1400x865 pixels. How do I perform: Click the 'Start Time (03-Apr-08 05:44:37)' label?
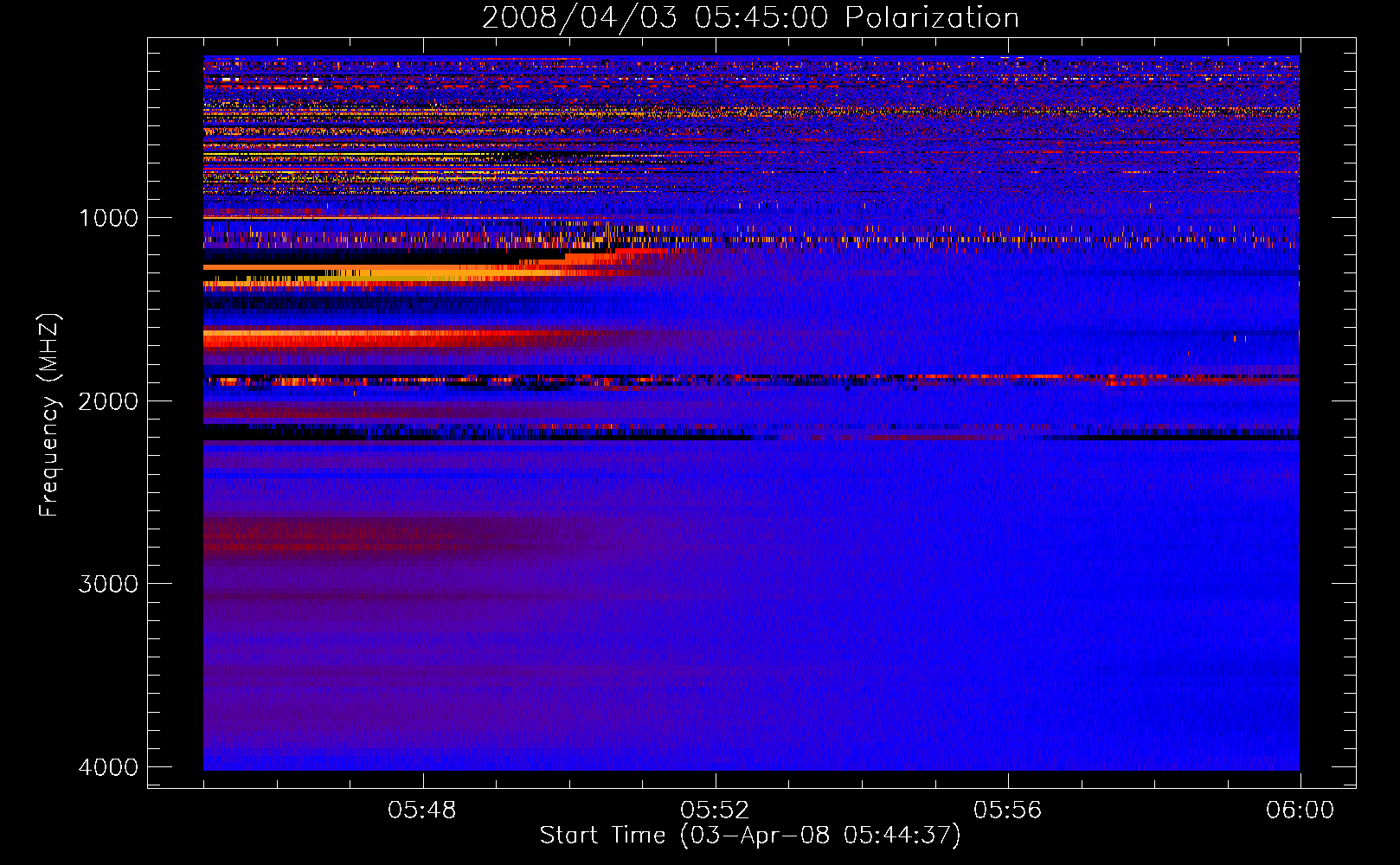[750, 836]
